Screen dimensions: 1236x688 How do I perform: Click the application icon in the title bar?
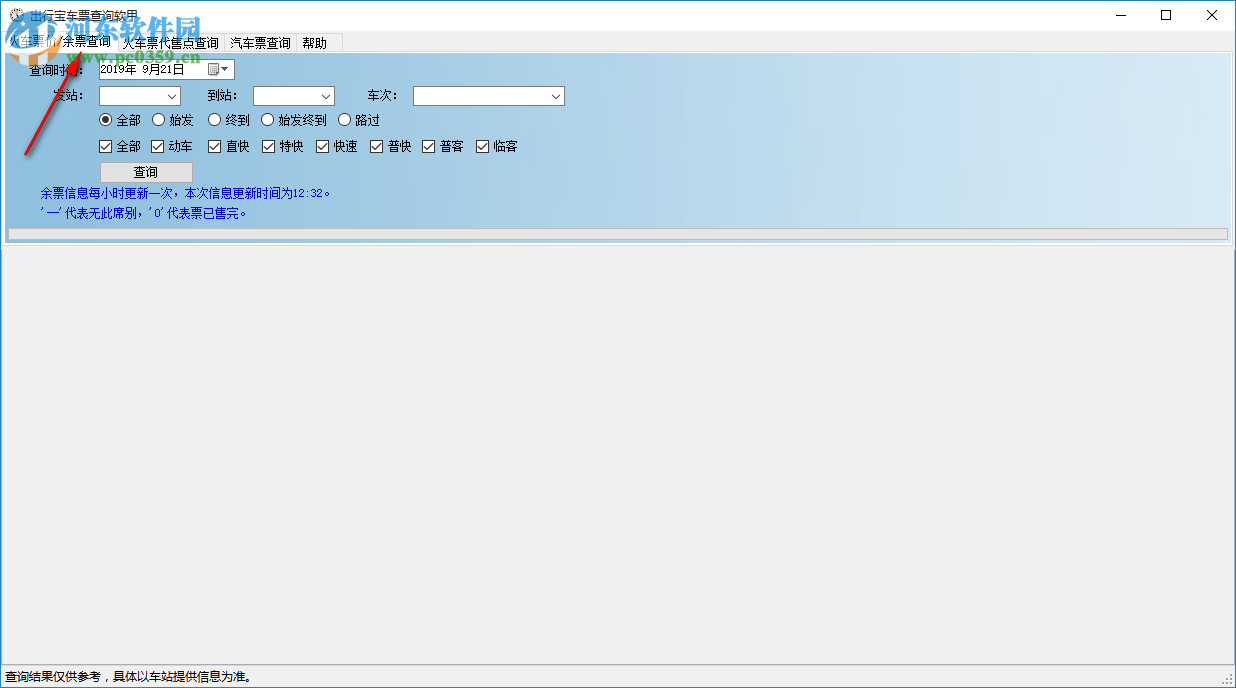(x=14, y=14)
